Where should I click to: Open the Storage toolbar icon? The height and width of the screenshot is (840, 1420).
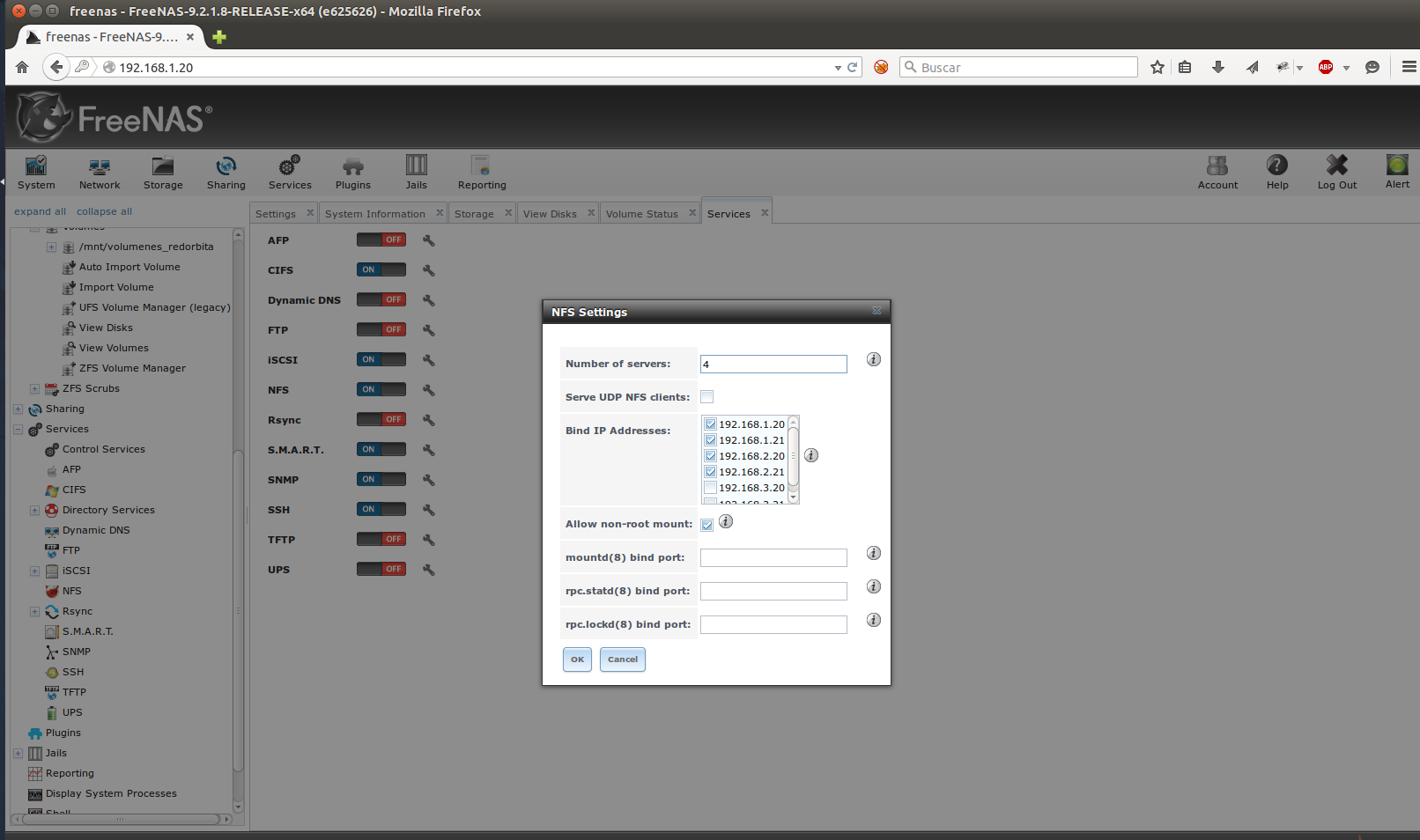tap(163, 172)
